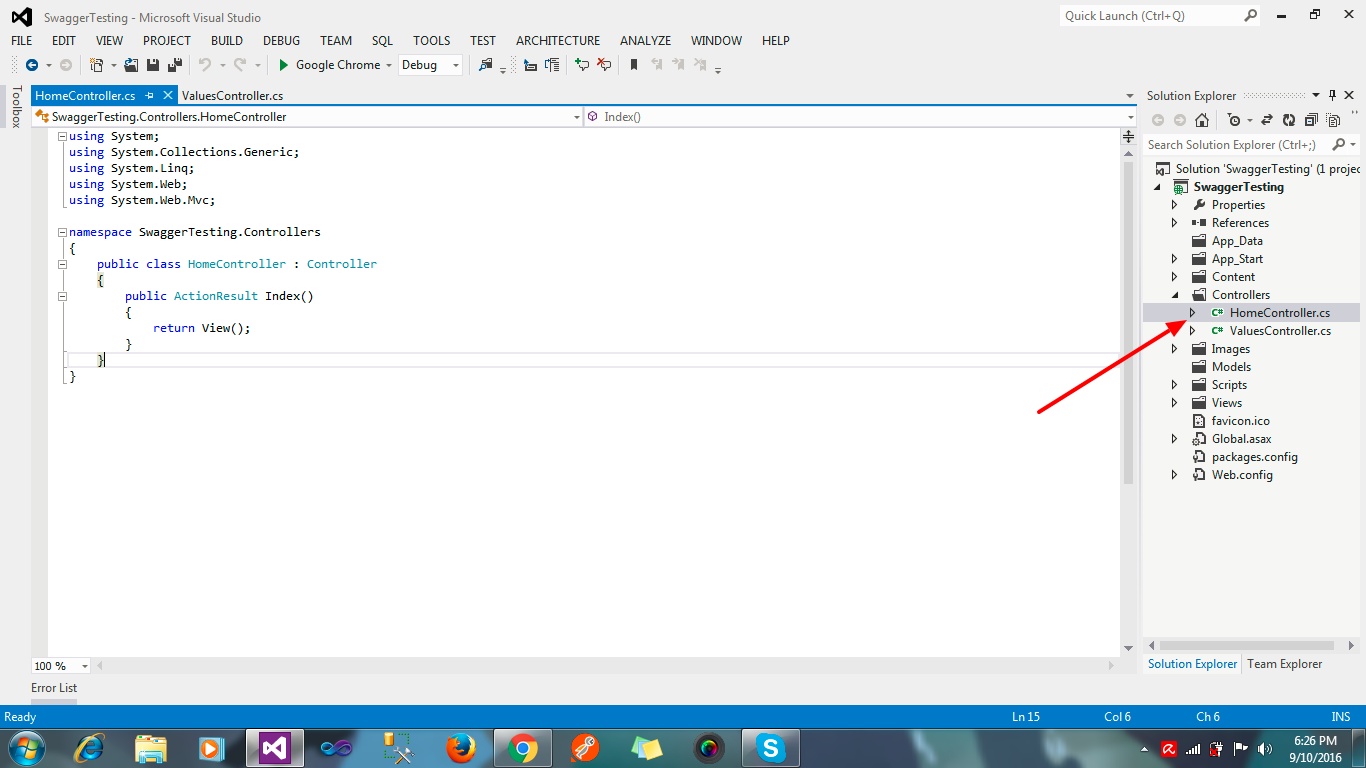1366x768 pixels.
Task: Click the volume icon in system tray
Action: tap(1266, 748)
